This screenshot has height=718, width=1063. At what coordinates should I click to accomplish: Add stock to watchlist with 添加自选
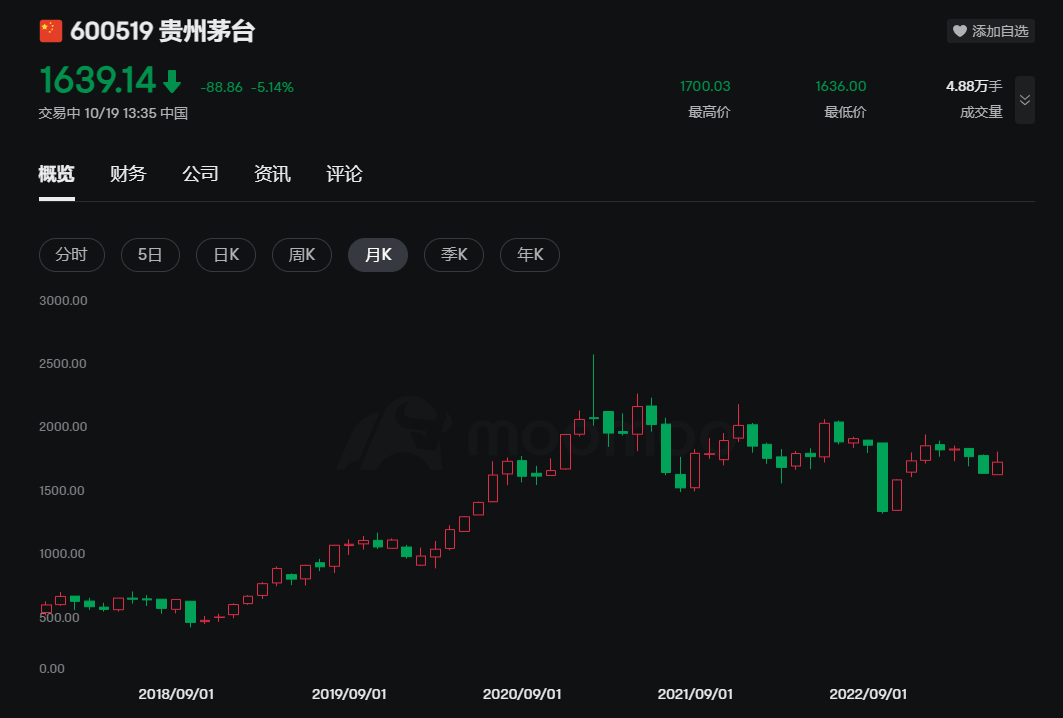point(990,31)
